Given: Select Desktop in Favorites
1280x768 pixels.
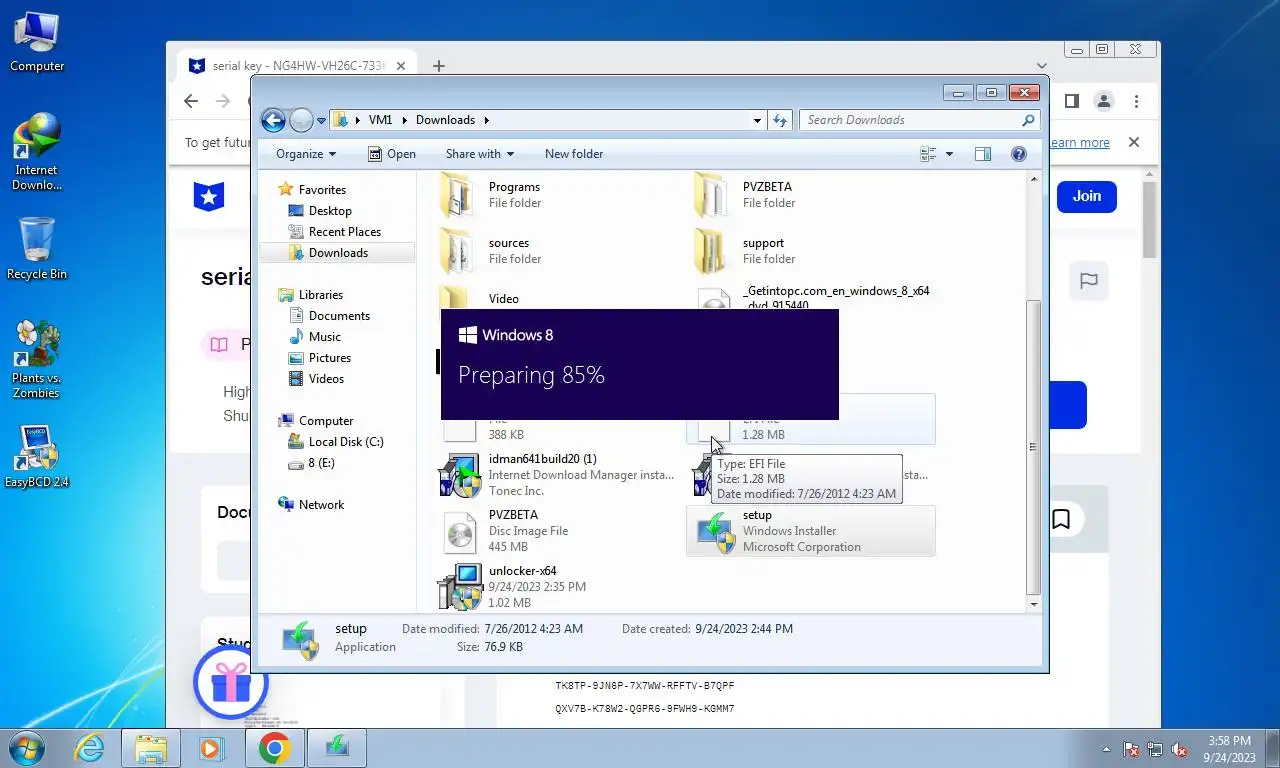Looking at the screenshot, I should coord(320,211).
